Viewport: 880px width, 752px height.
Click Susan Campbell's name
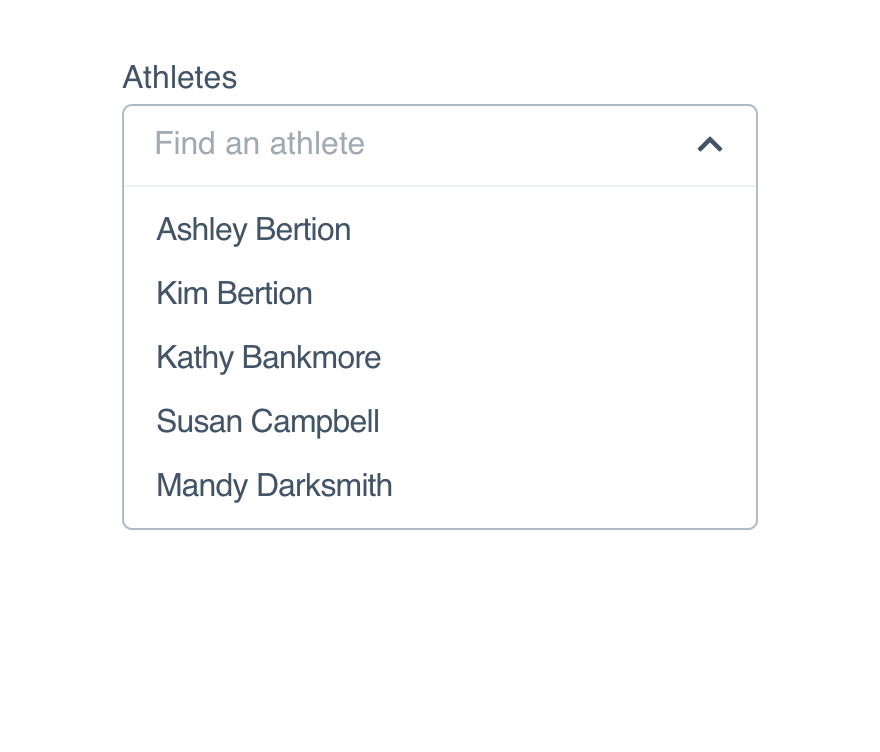(268, 422)
